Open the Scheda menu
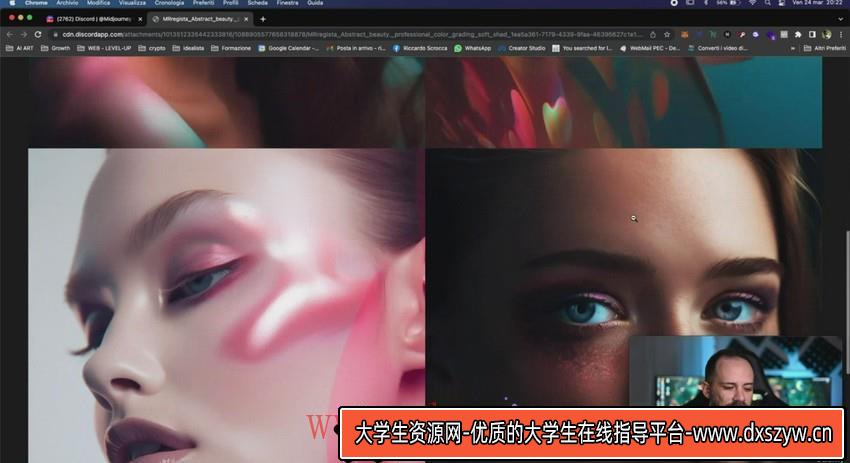The image size is (850, 463). [257, 3]
